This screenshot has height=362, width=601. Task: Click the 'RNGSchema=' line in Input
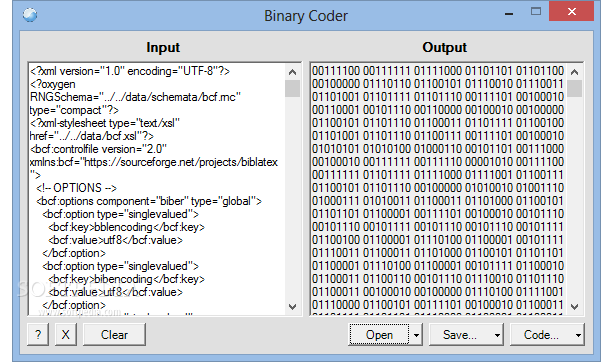click(135, 97)
